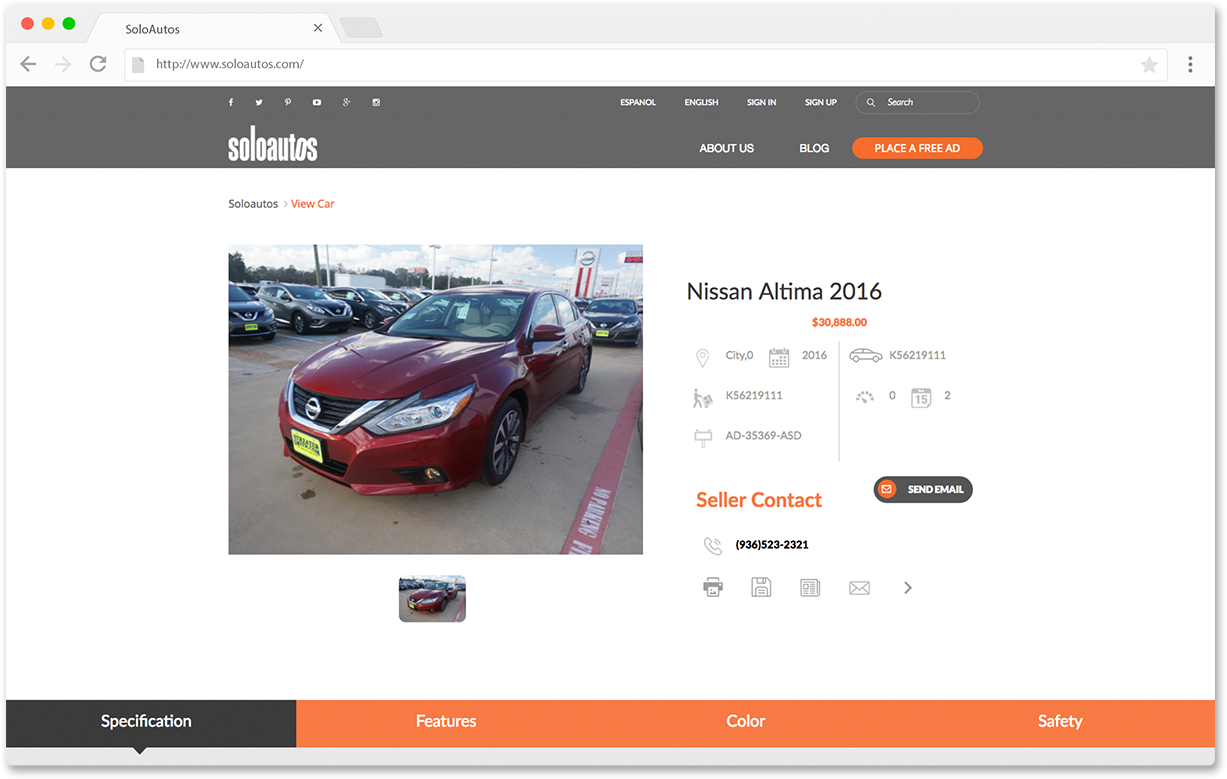Click the AD-35369-ASD ad number
This screenshot has height=779, width=1227.
click(x=764, y=436)
